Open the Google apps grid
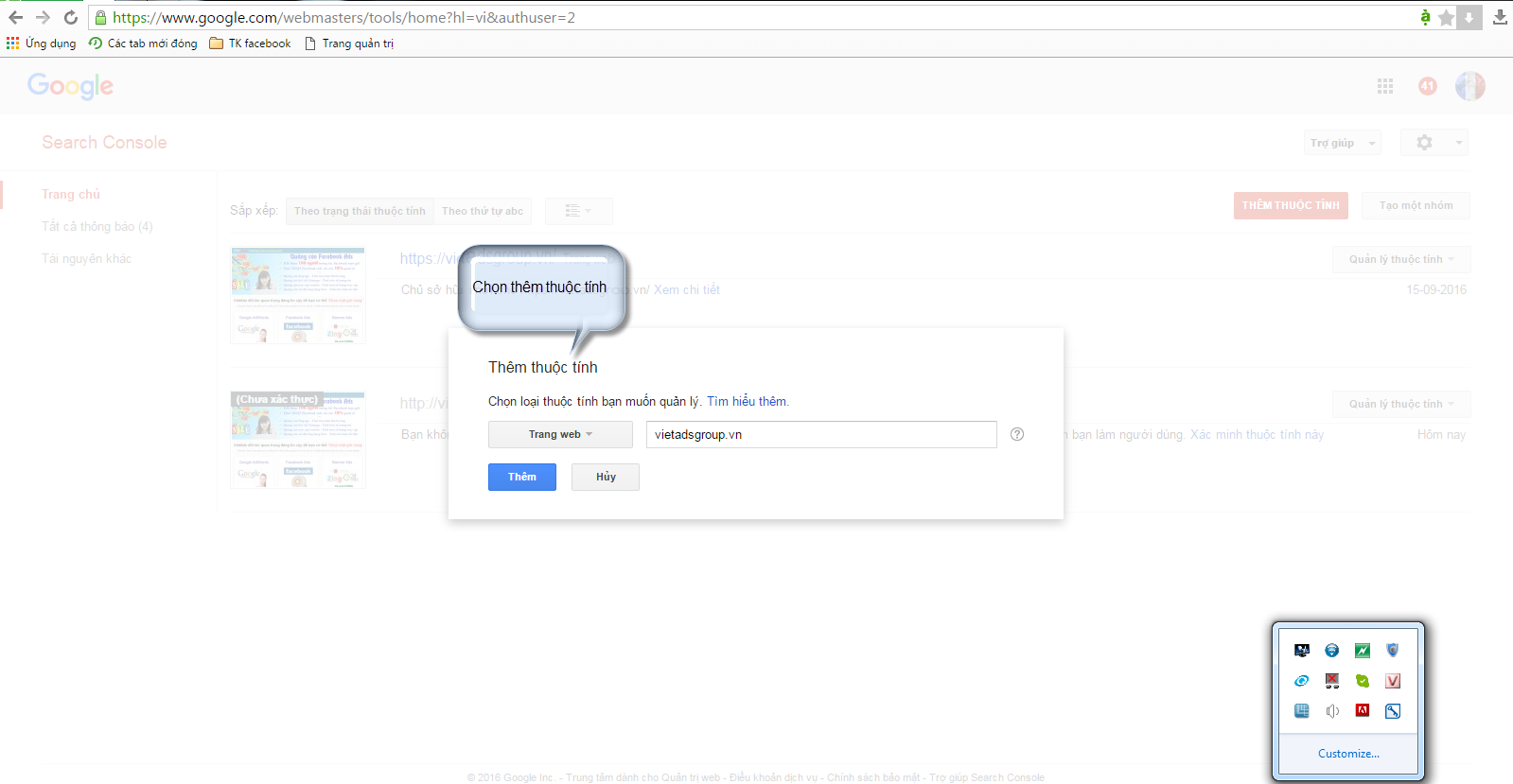This screenshot has height=784, width=1513. (1385, 86)
